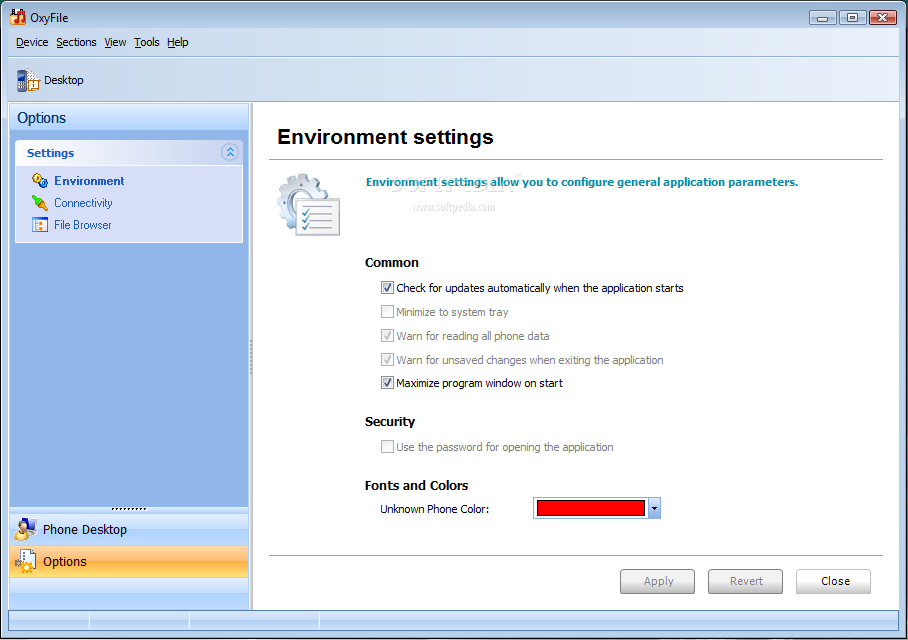
Task: Click the Fonts and Colors section heading
Action: [x=416, y=485]
